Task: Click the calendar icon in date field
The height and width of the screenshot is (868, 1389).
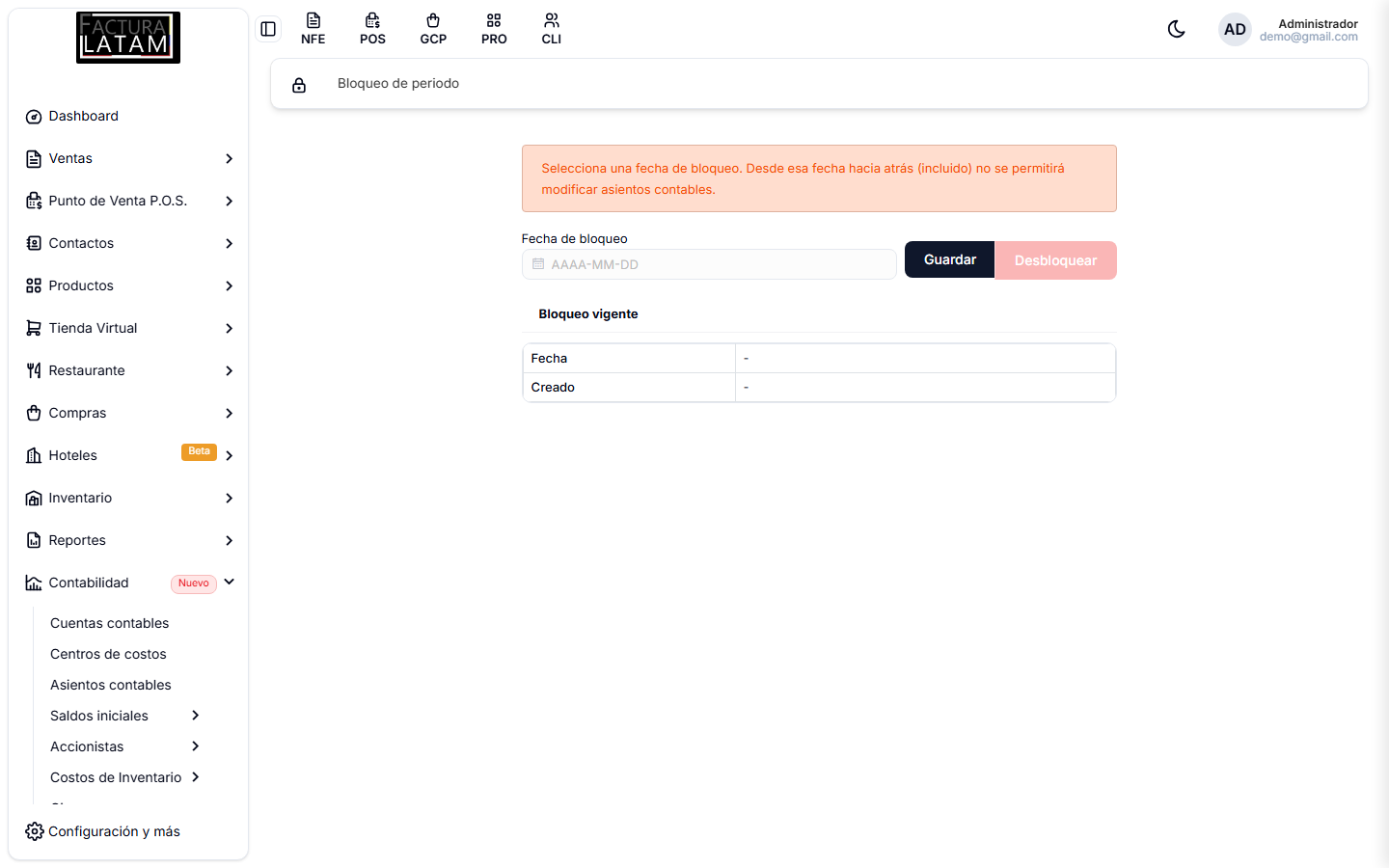Action: click(x=538, y=264)
